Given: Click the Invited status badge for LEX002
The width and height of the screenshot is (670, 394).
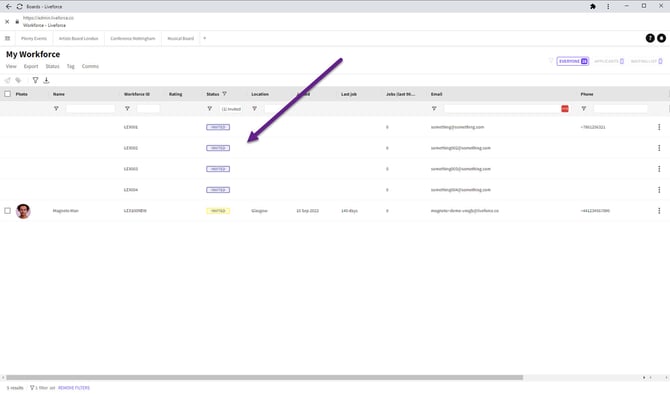Looking at the screenshot, I should (218, 148).
